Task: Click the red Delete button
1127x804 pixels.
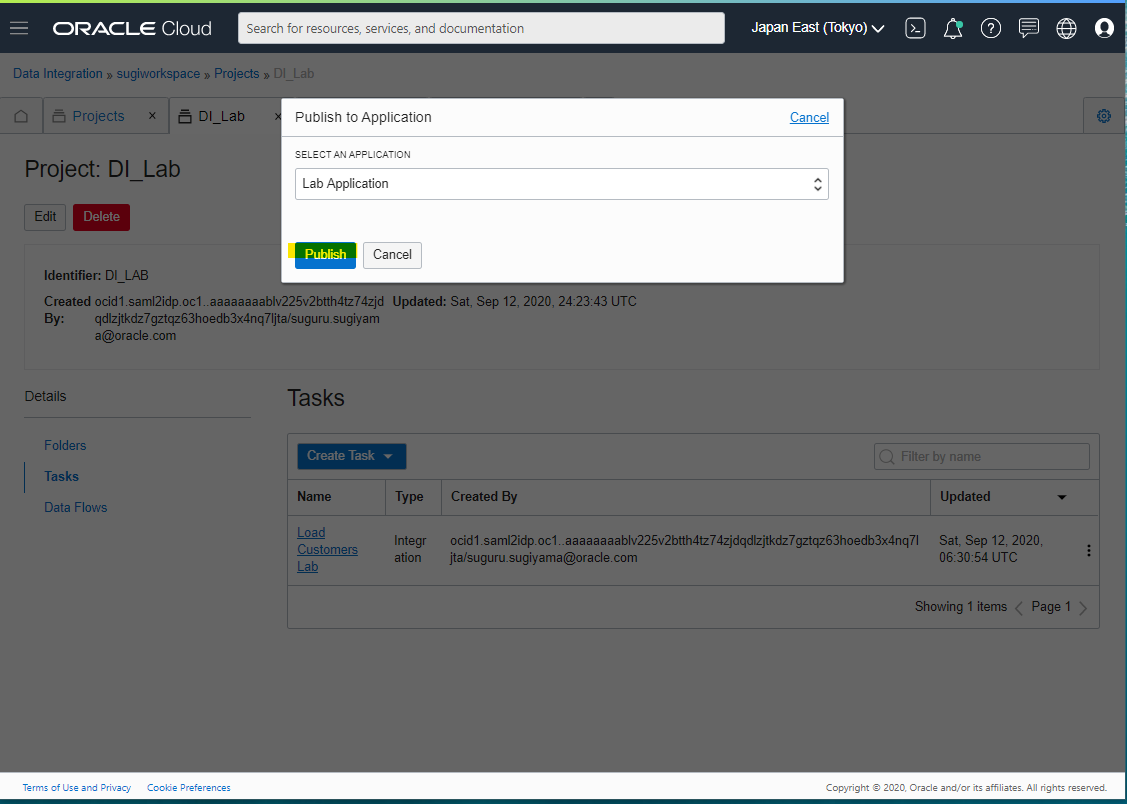Action: [101, 217]
